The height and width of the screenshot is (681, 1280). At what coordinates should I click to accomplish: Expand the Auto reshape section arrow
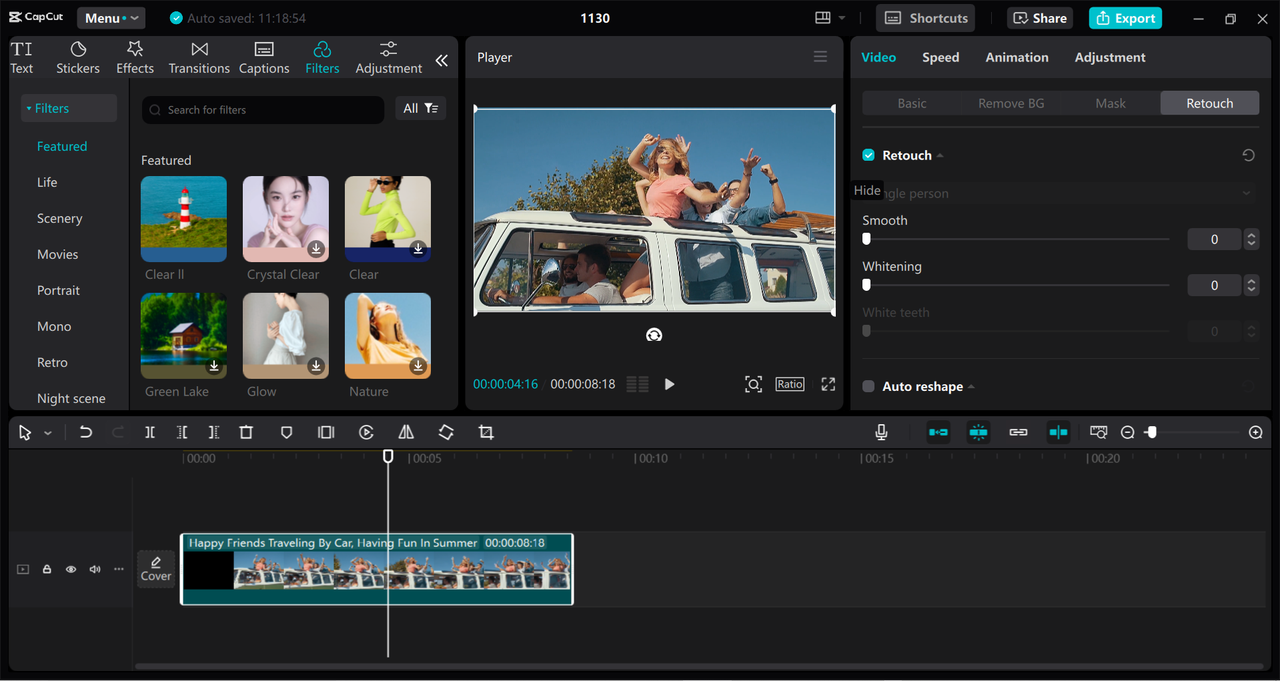[x=972, y=387]
